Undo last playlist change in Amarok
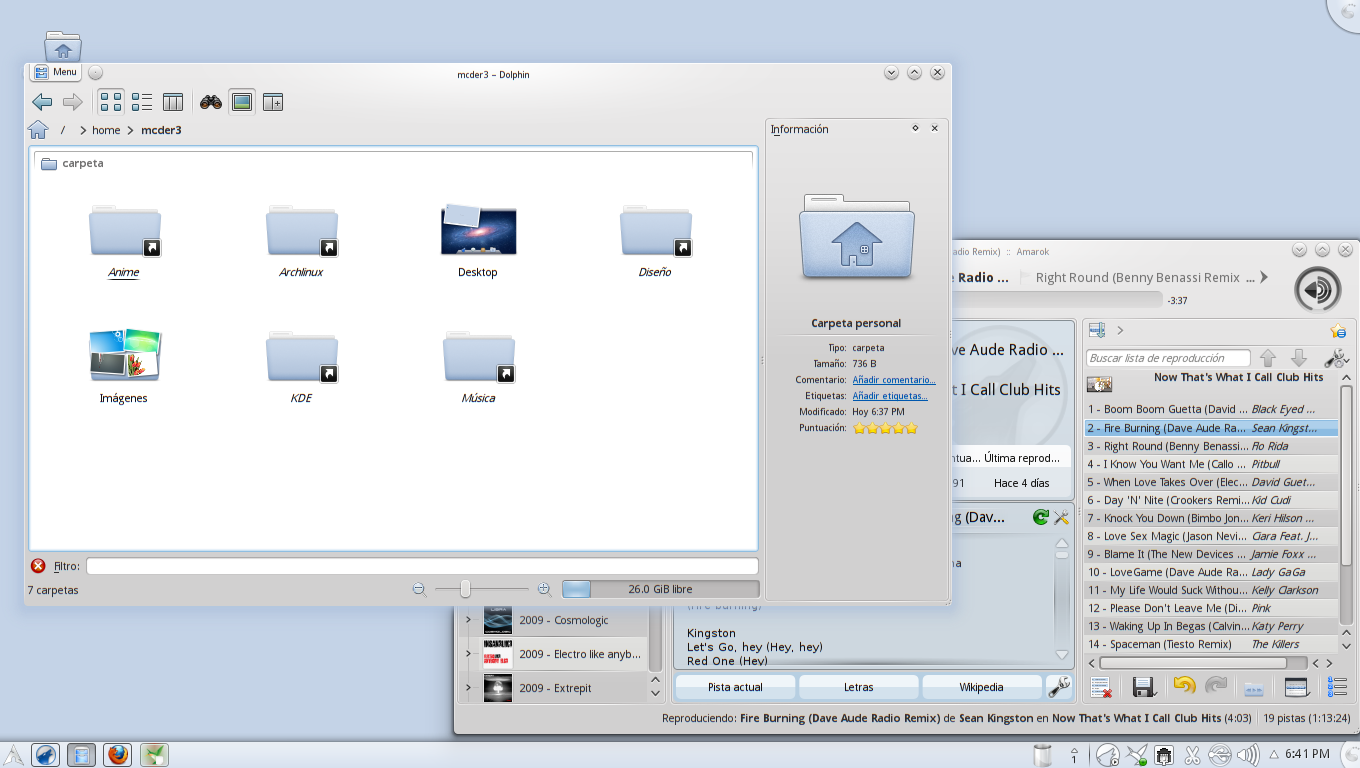The height and width of the screenshot is (768, 1360). tap(1185, 686)
